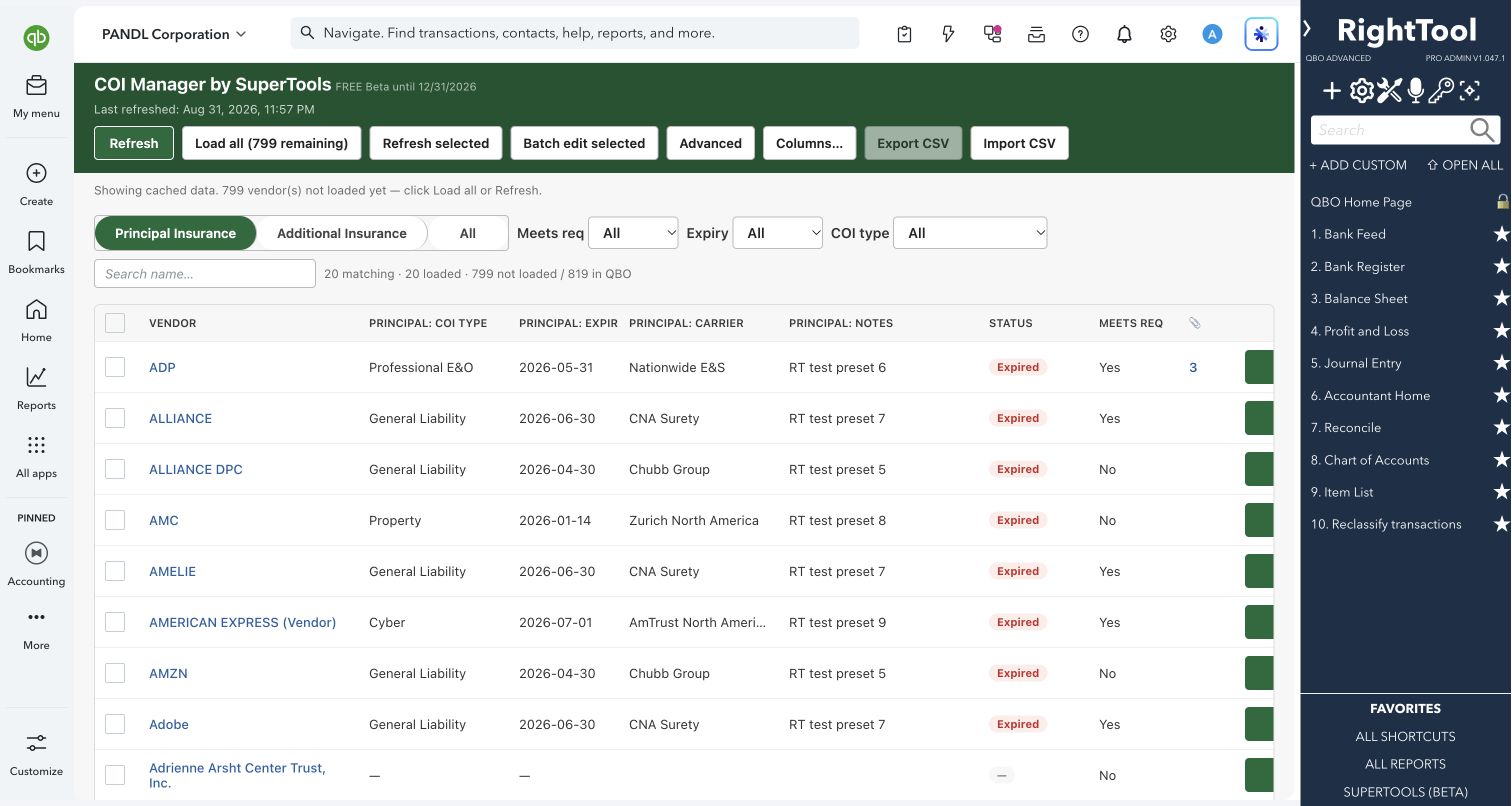
Task: Expand the PANDL Corporation company switcher
Action: click(x=174, y=34)
